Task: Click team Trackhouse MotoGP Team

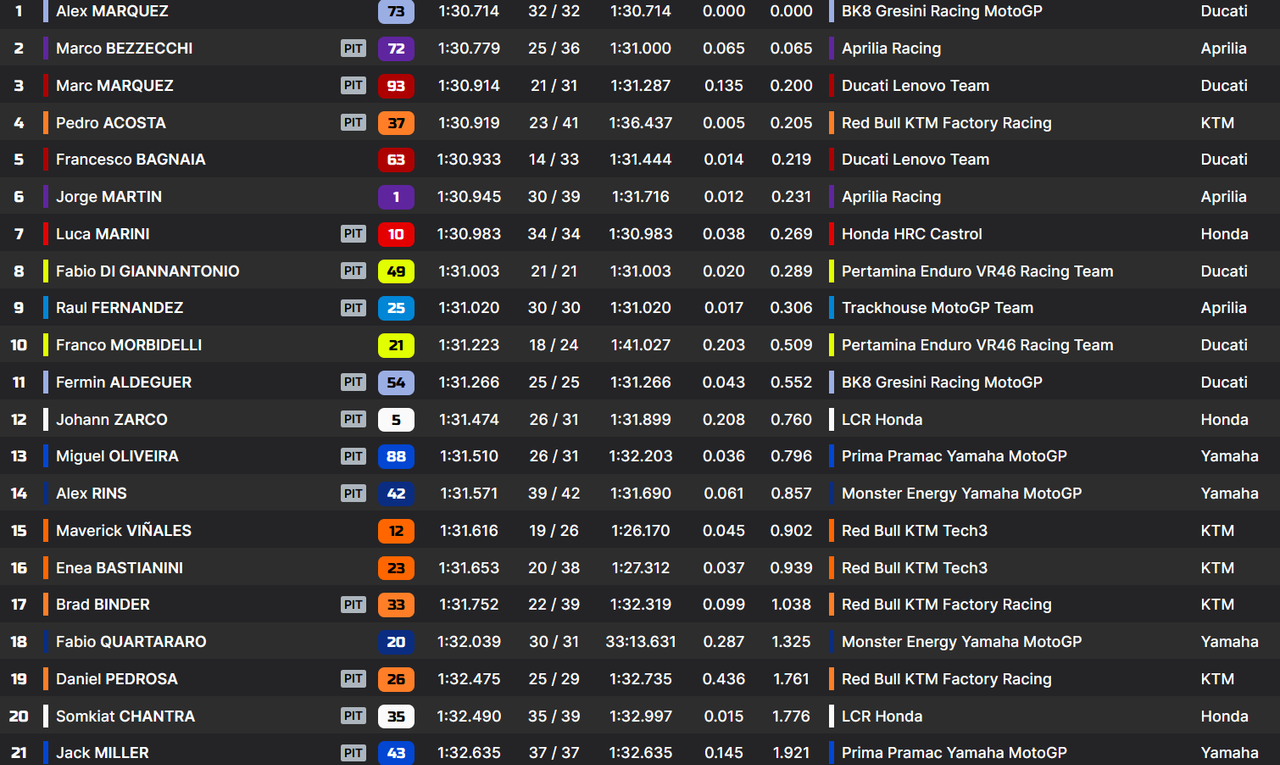Action: 938,308
